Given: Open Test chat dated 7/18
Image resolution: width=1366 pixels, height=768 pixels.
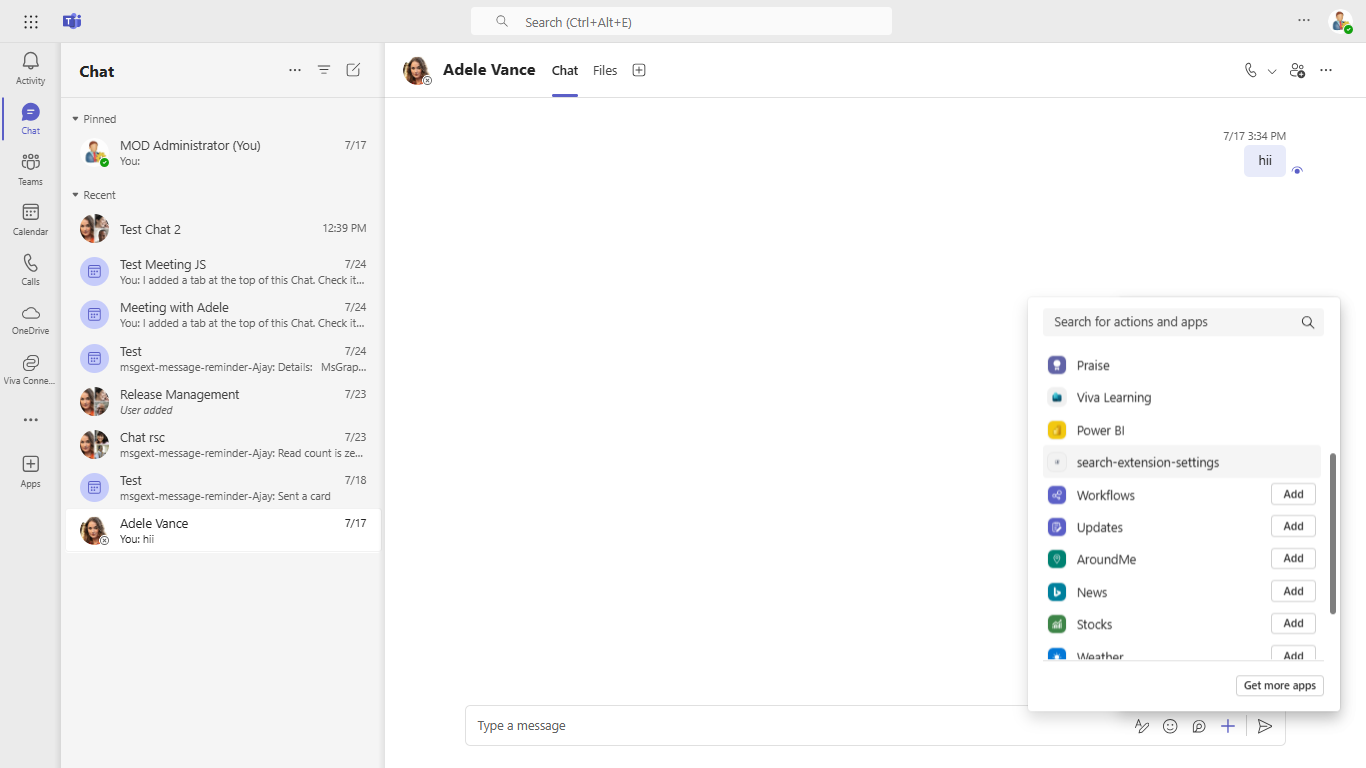Looking at the screenshot, I should (x=223, y=487).
